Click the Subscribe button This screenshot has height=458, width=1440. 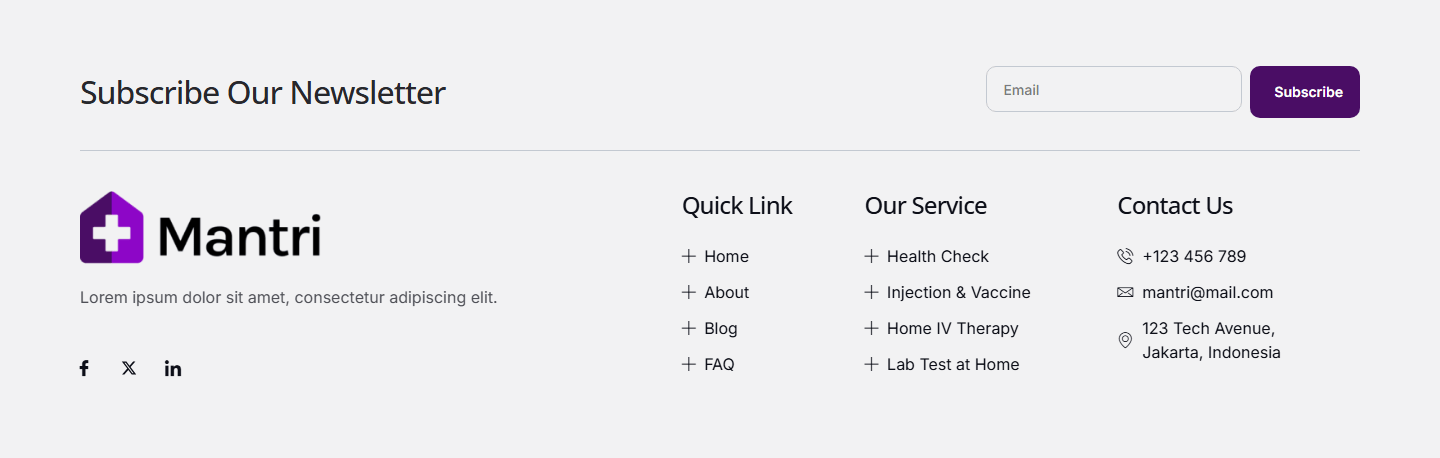click(x=1305, y=92)
